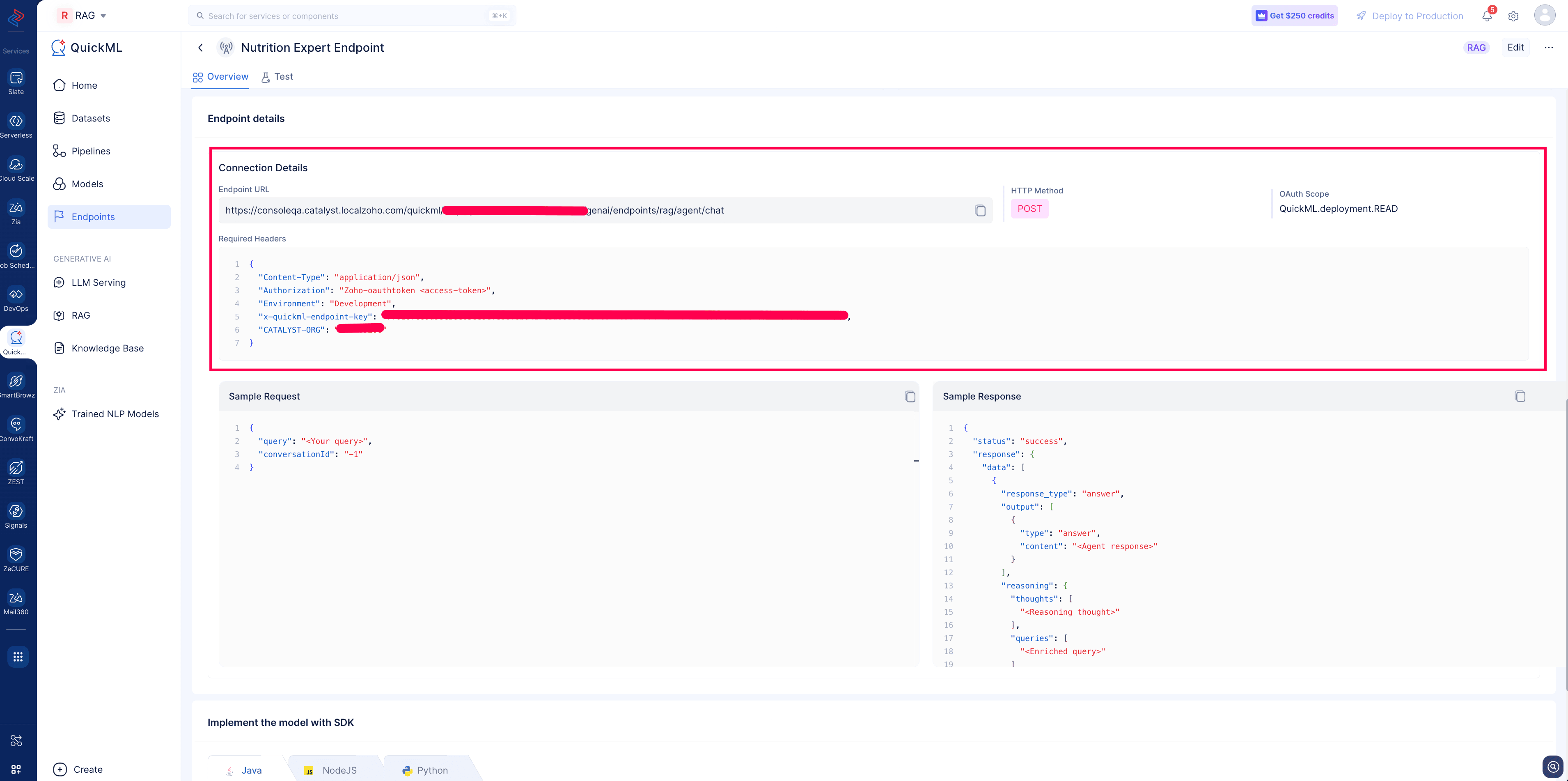Open the ConvoKraft service
This screenshot has width=1568, height=781.
coord(16,429)
